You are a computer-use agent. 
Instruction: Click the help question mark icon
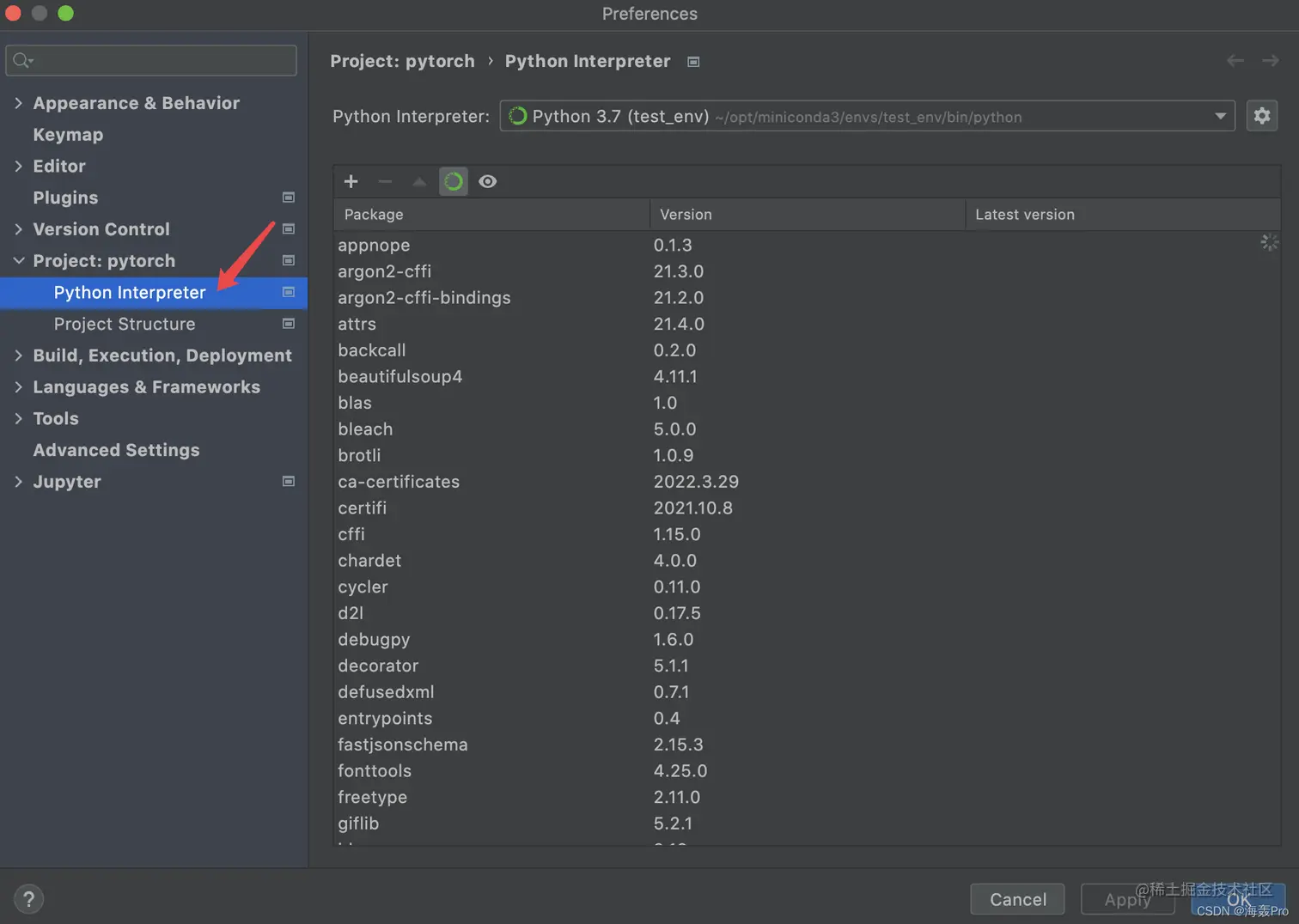(x=28, y=899)
